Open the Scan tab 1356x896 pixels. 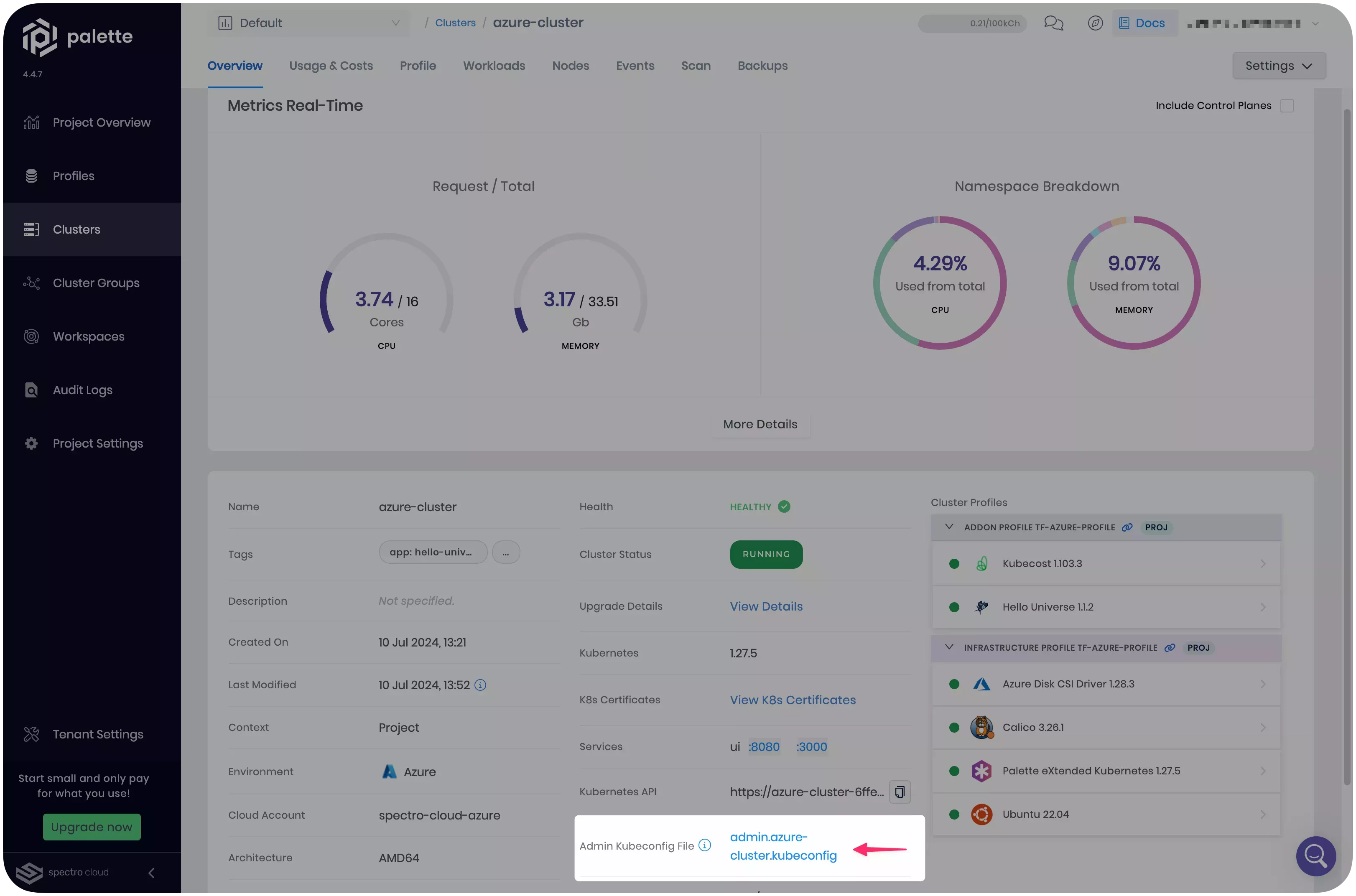(x=696, y=66)
